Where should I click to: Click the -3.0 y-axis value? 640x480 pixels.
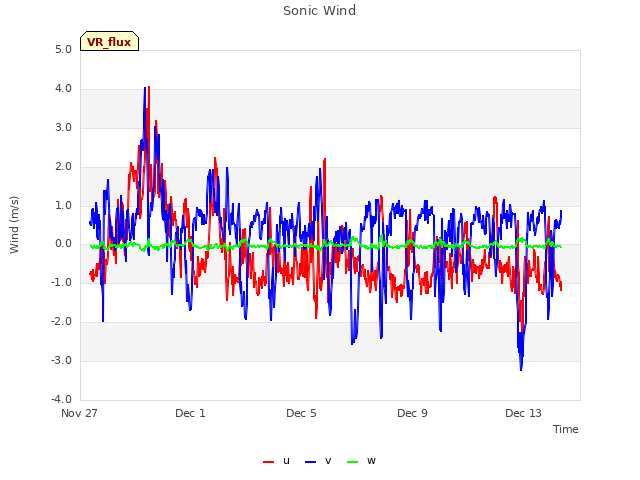click(x=62, y=360)
